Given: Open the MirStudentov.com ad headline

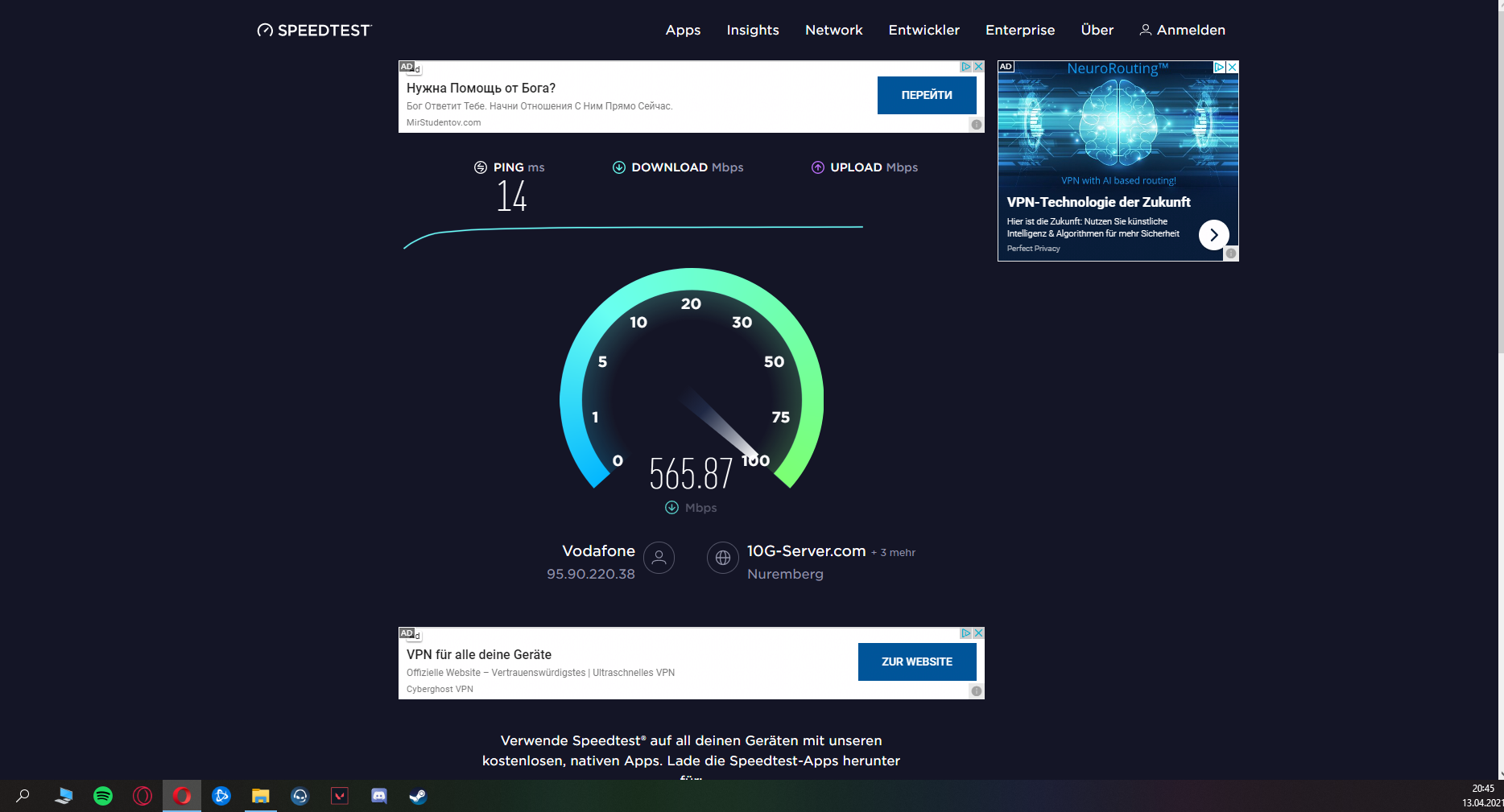Looking at the screenshot, I should (481, 89).
